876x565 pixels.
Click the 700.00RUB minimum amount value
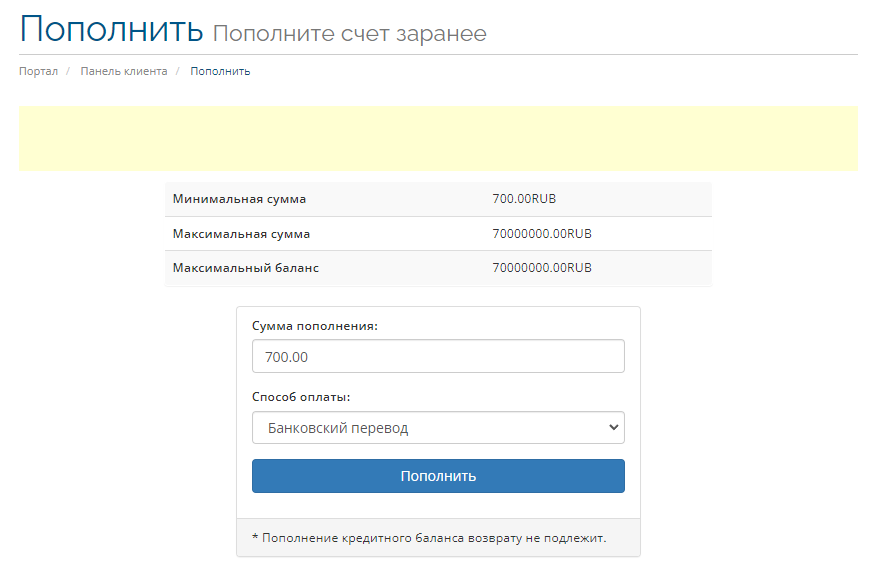pyautogui.click(x=524, y=199)
